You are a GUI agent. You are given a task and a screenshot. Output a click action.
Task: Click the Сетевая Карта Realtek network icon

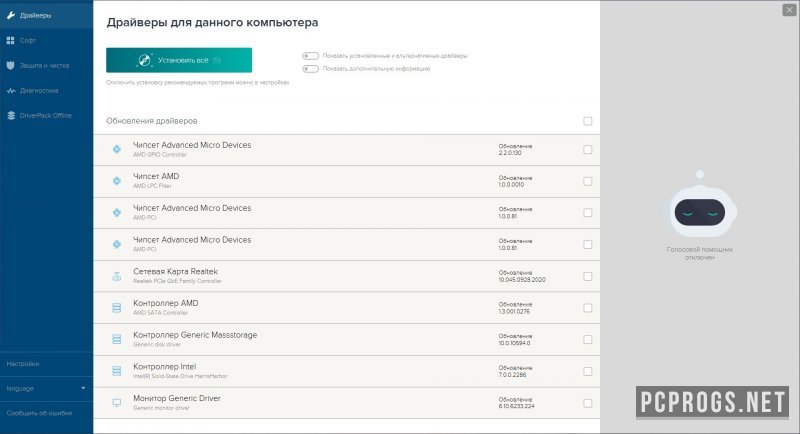[117, 276]
